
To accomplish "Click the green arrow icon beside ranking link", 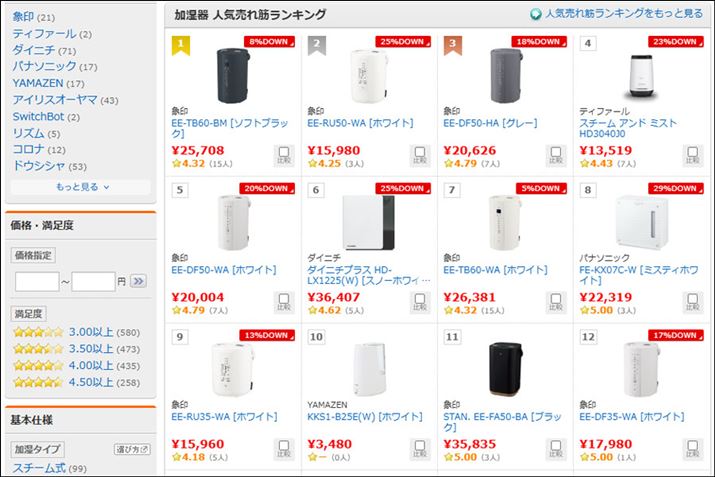I will tap(536, 15).
